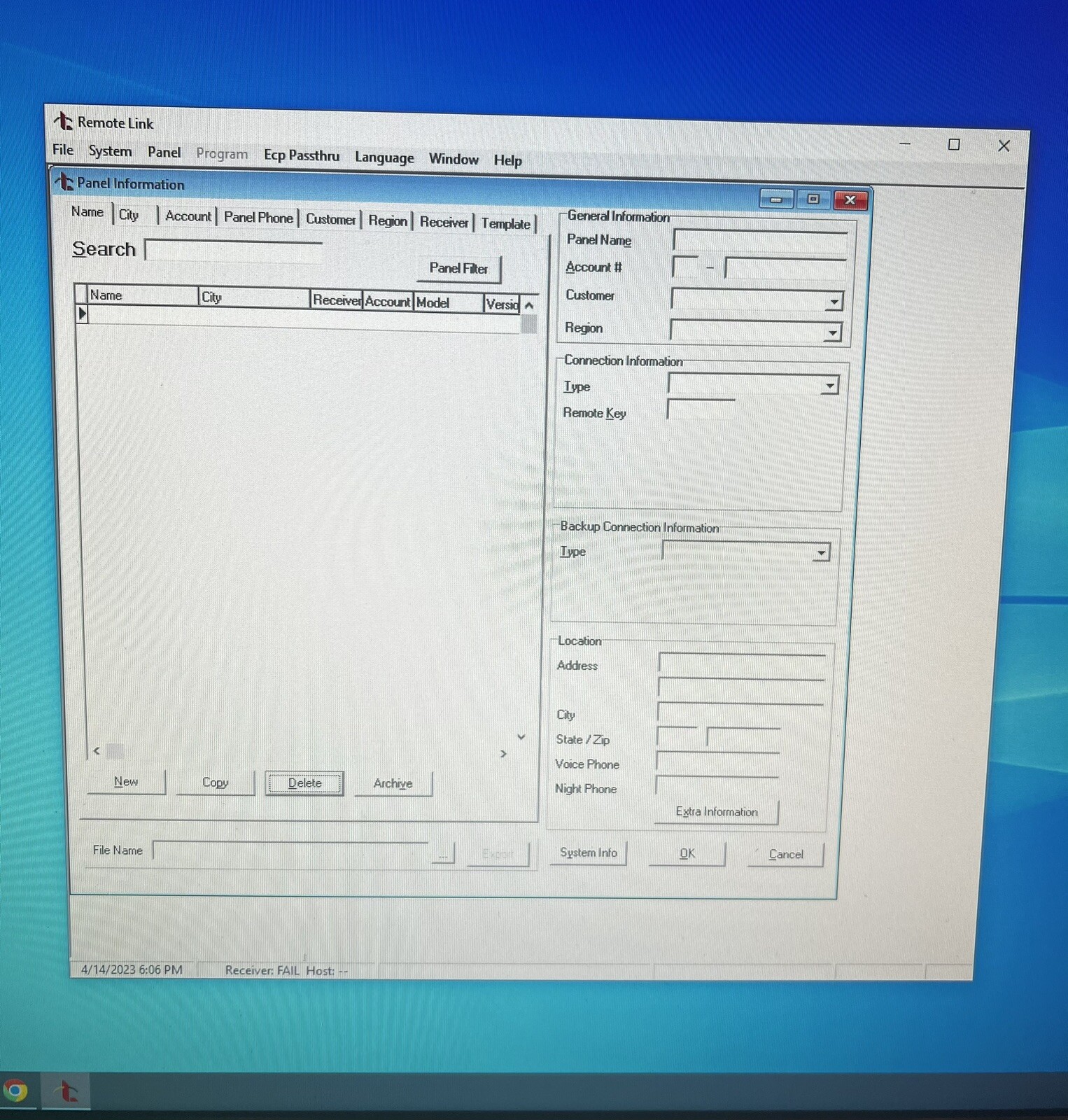1068x1120 pixels.
Task: Expand the Connection Information Type dropdown
Action: click(x=829, y=386)
